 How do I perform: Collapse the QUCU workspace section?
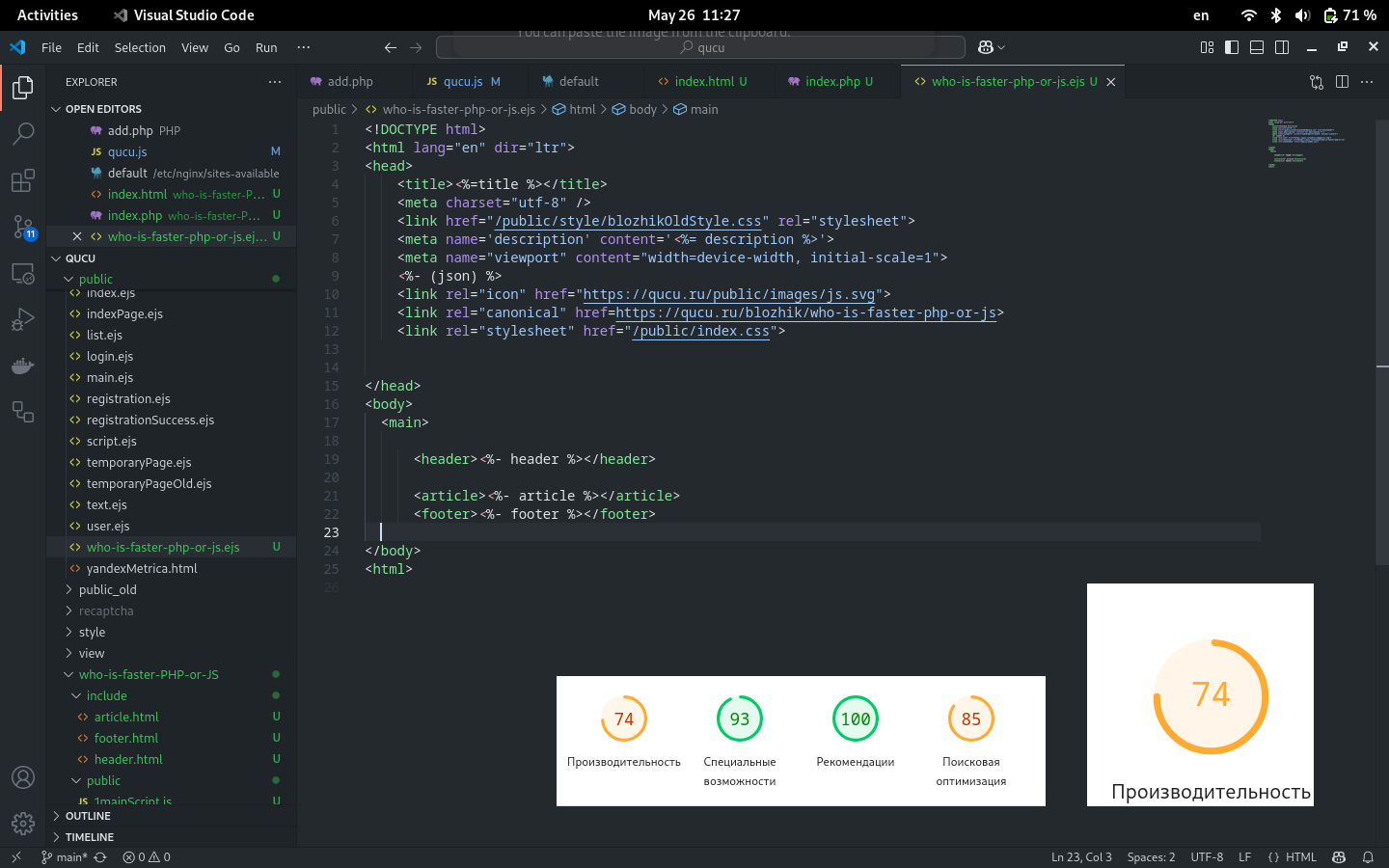[x=172, y=258]
